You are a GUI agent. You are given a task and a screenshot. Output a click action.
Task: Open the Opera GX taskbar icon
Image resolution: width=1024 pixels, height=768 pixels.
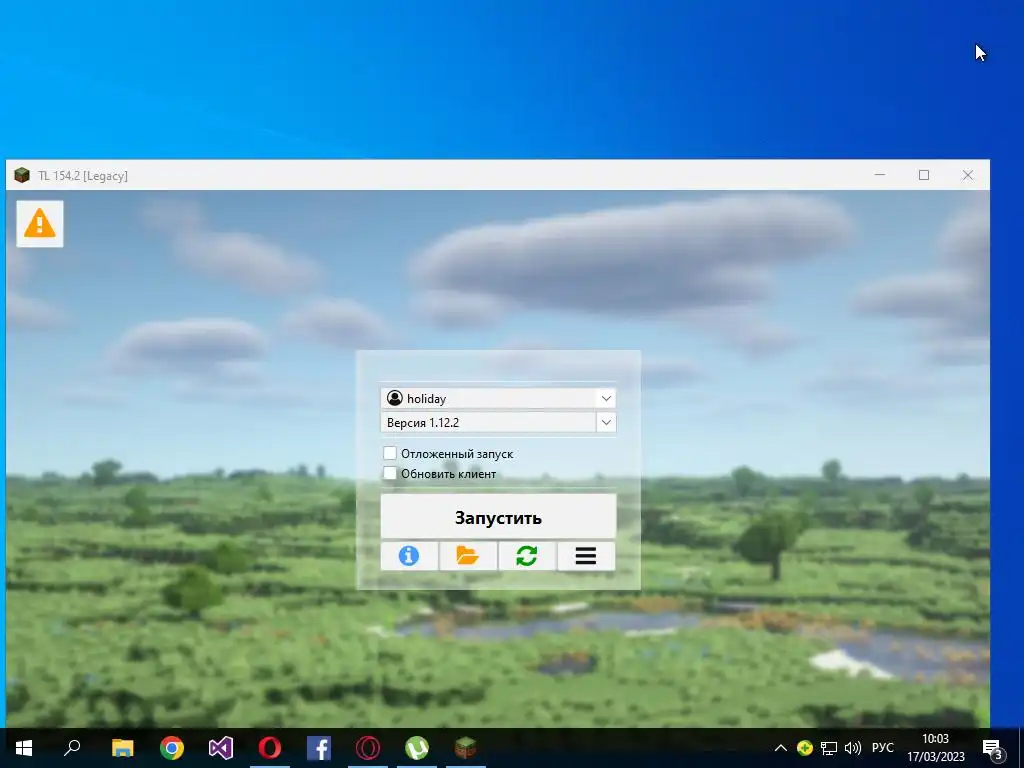[x=368, y=748]
